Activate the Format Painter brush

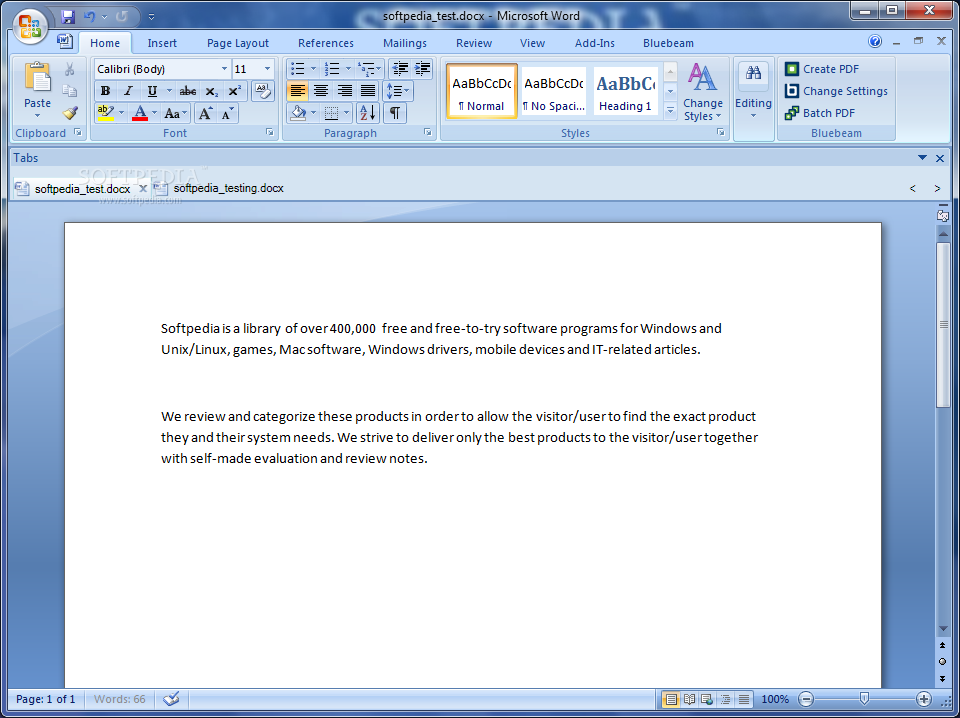70,113
